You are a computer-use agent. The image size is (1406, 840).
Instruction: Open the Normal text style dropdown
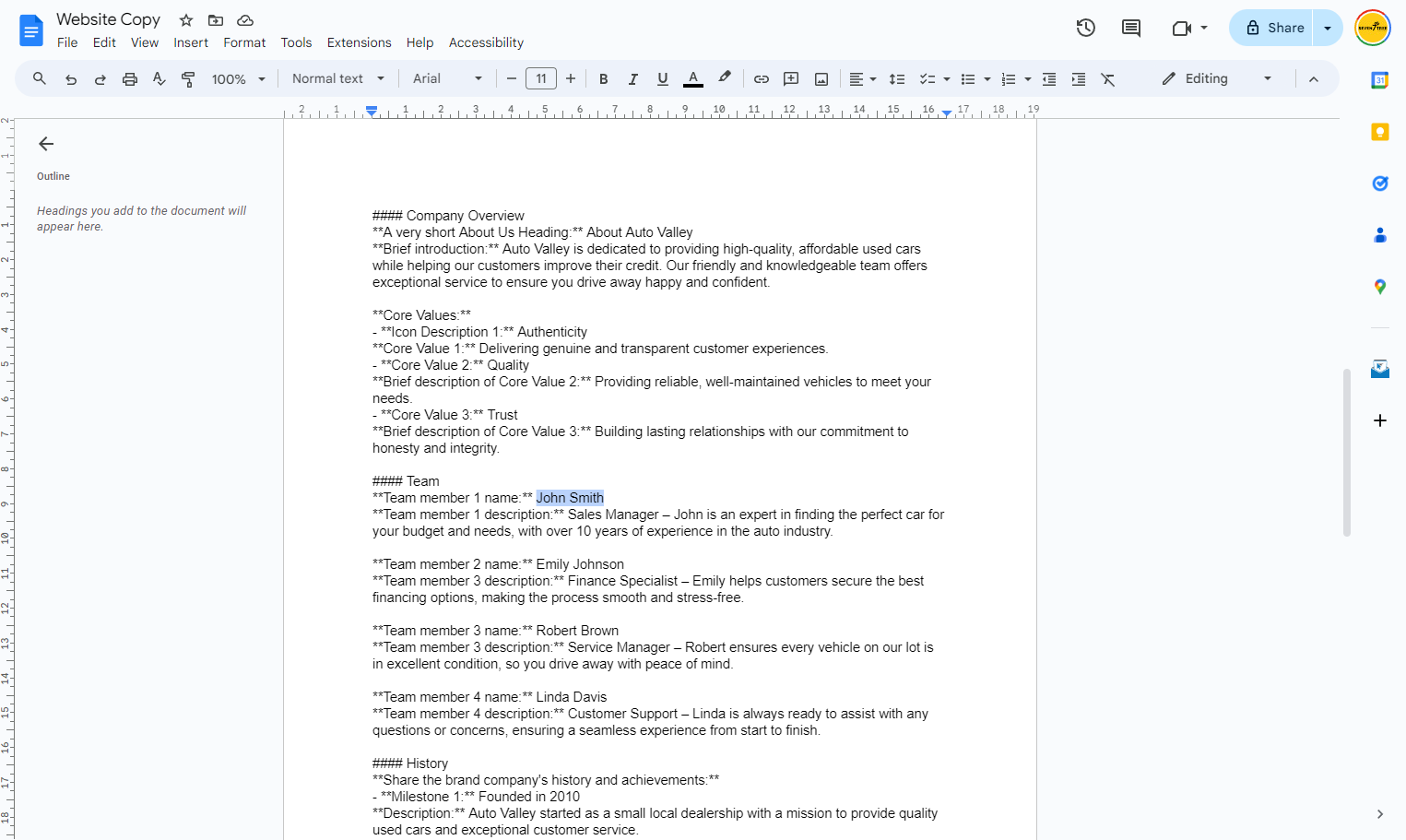[x=338, y=79]
